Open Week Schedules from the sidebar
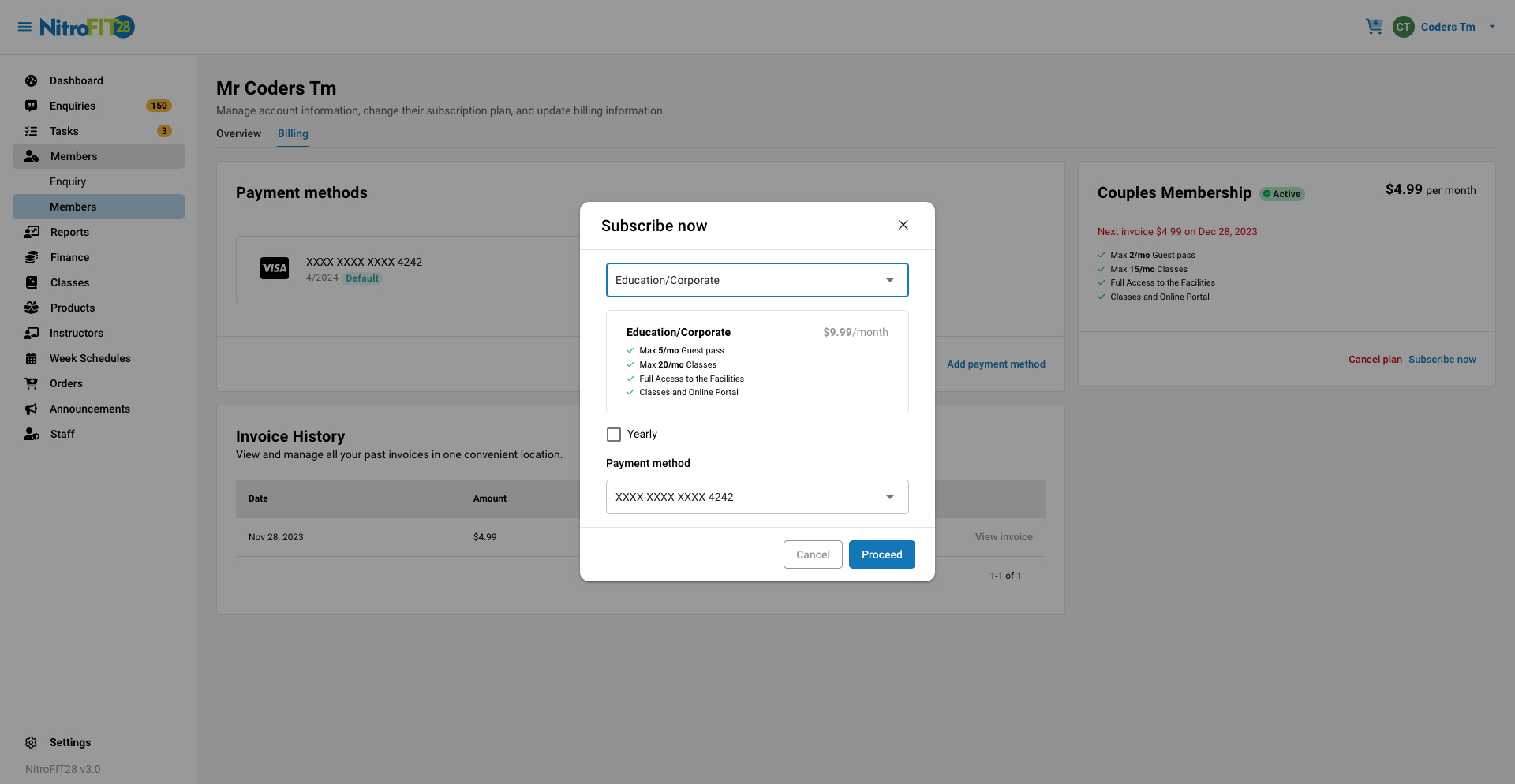 tap(90, 358)
